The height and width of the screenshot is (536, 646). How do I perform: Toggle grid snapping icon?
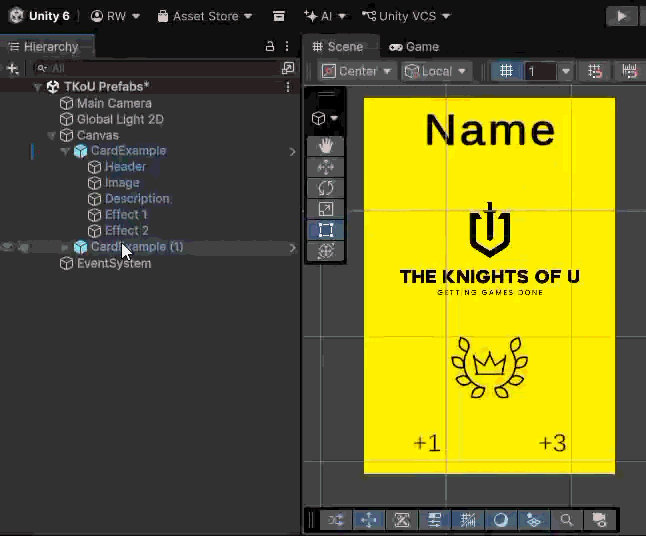[595, 71]
